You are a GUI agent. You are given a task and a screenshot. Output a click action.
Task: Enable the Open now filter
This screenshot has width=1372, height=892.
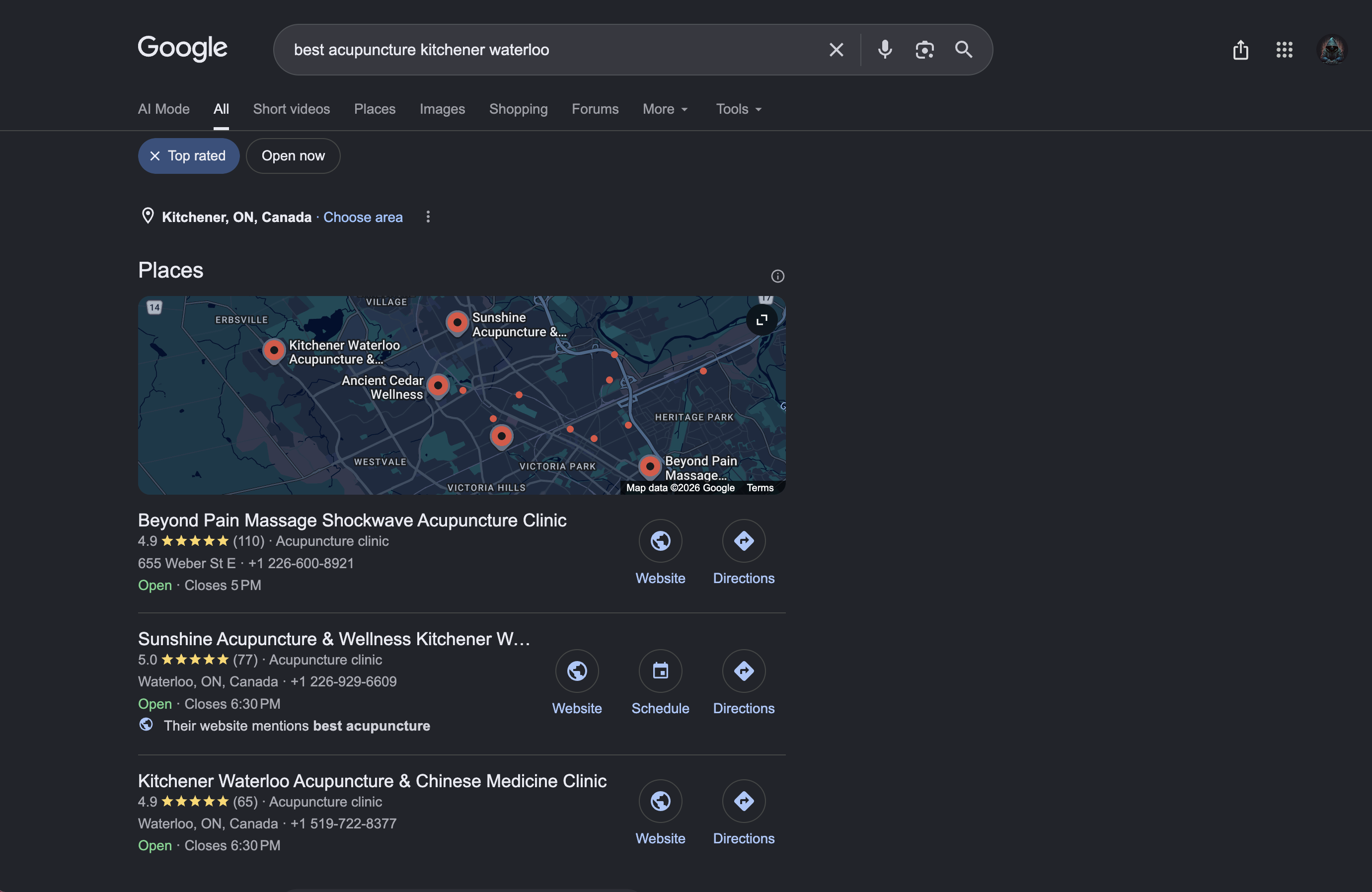click(293, 155)
